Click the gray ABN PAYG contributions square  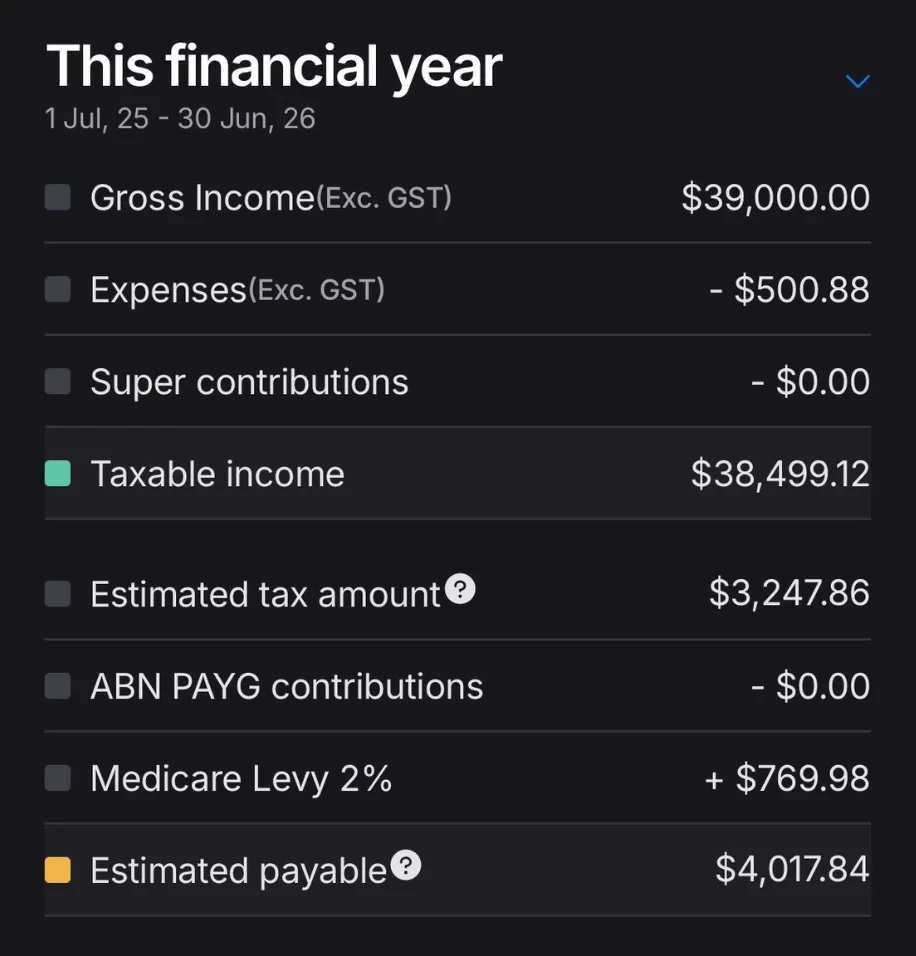tap(58, 686)
